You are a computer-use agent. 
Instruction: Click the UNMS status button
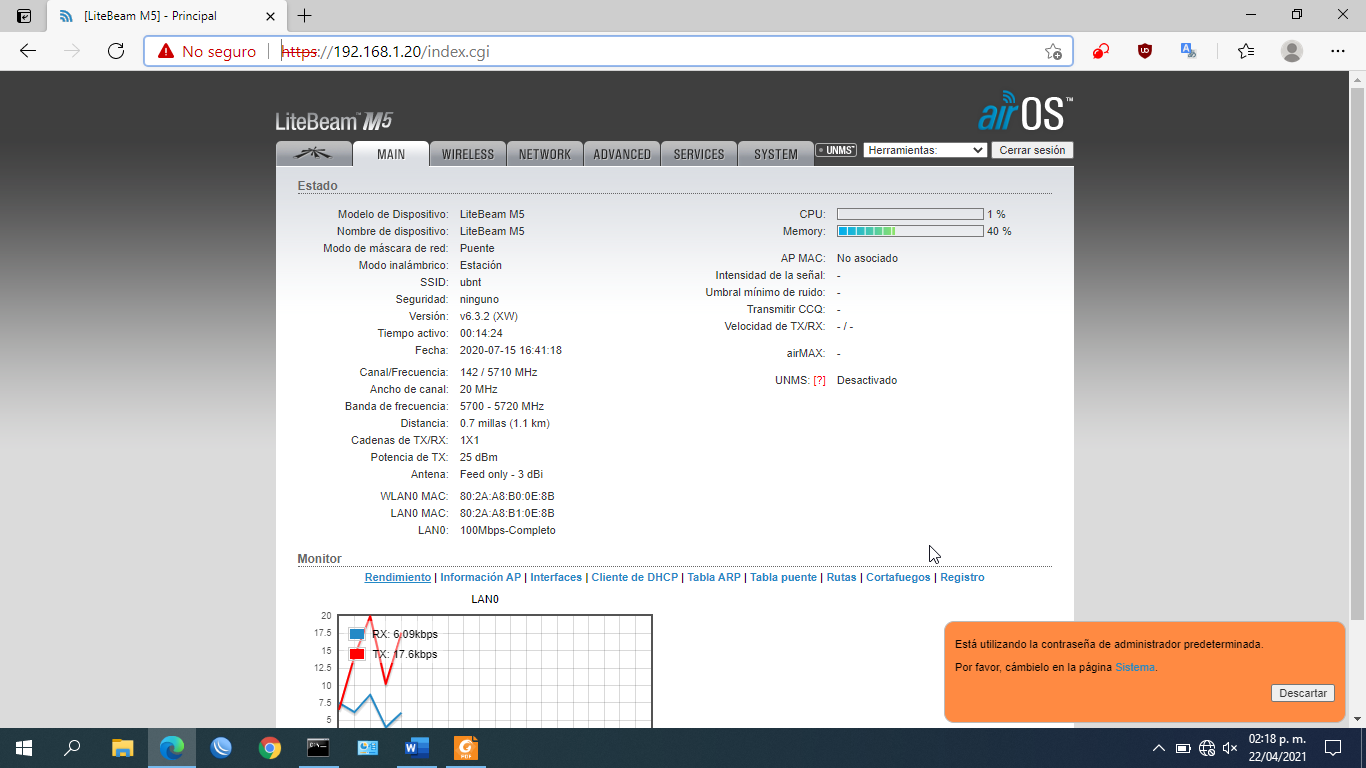click(x=836, y=150)
